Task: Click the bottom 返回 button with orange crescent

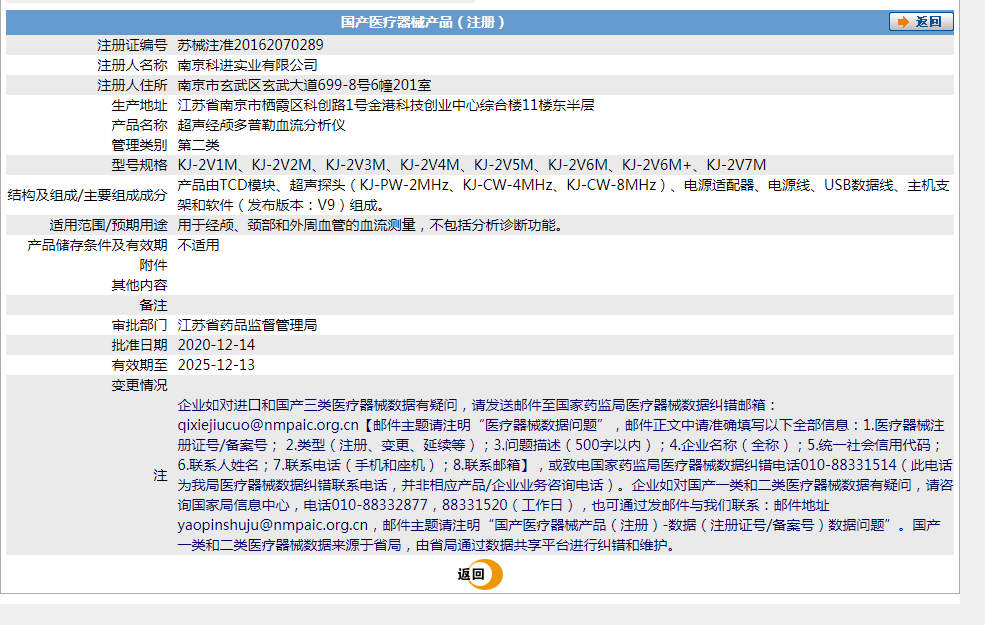Action: pyautogui.click(x=479, y=574)
